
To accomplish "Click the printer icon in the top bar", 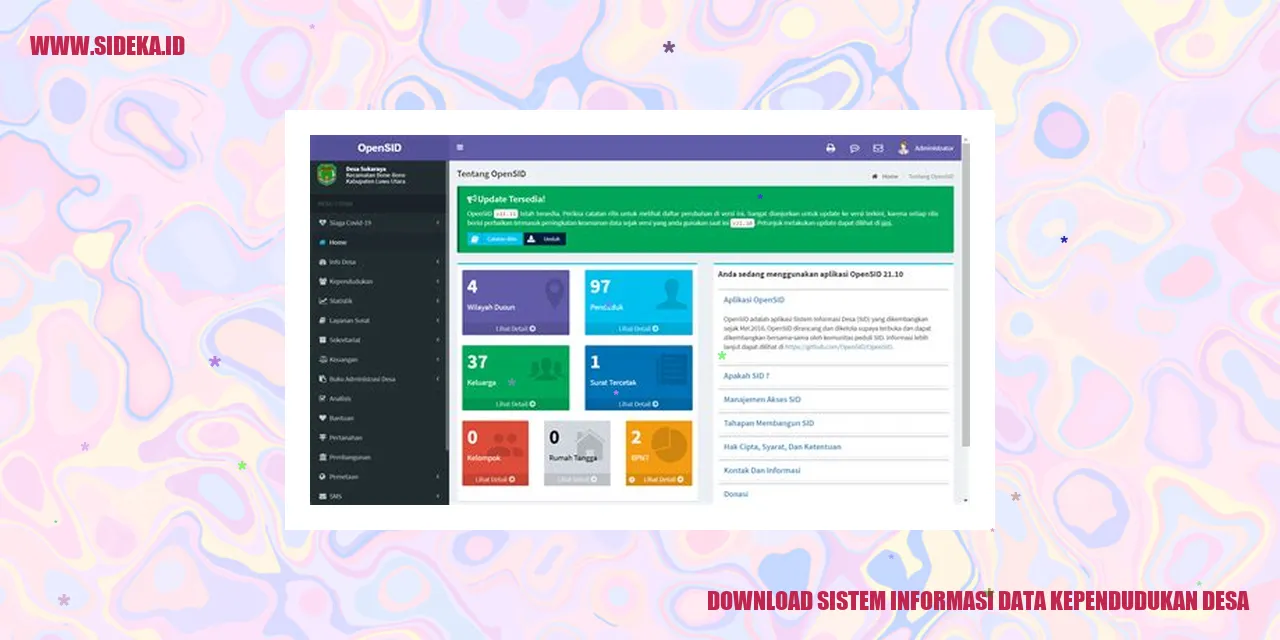I will click(x=830, y=148).
